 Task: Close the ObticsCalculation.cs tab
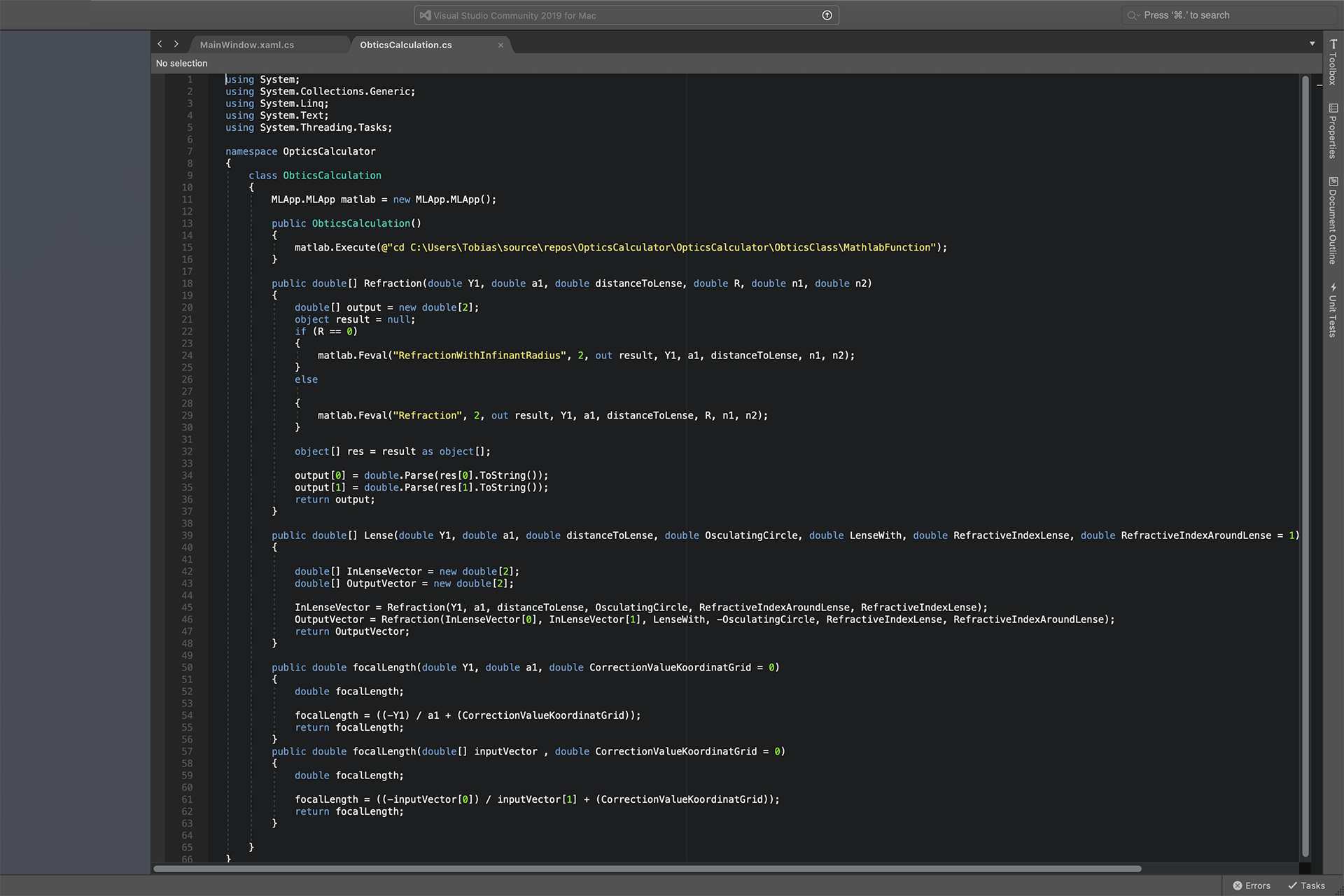point(500,45)
